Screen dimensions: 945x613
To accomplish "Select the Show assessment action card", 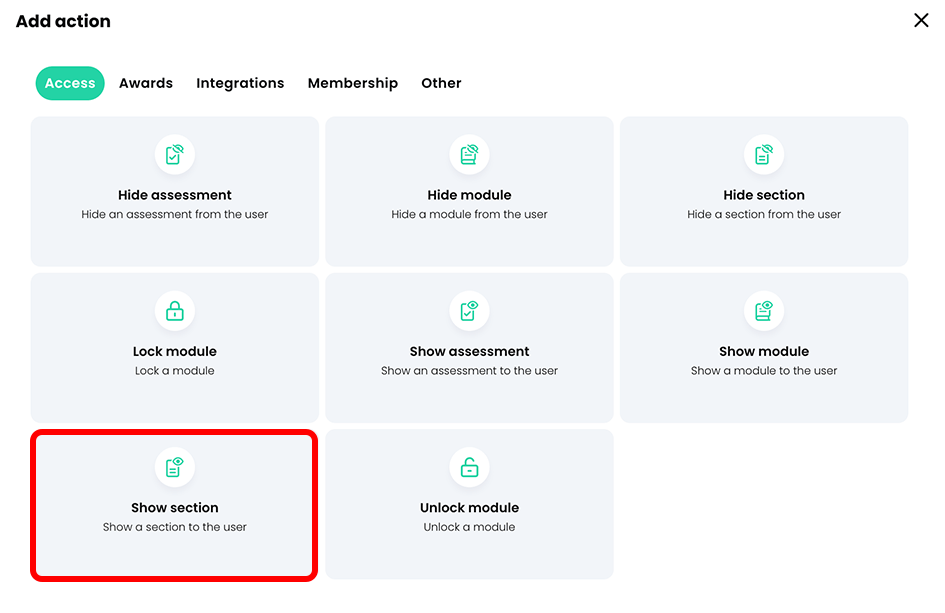I will tap(469, 347).
